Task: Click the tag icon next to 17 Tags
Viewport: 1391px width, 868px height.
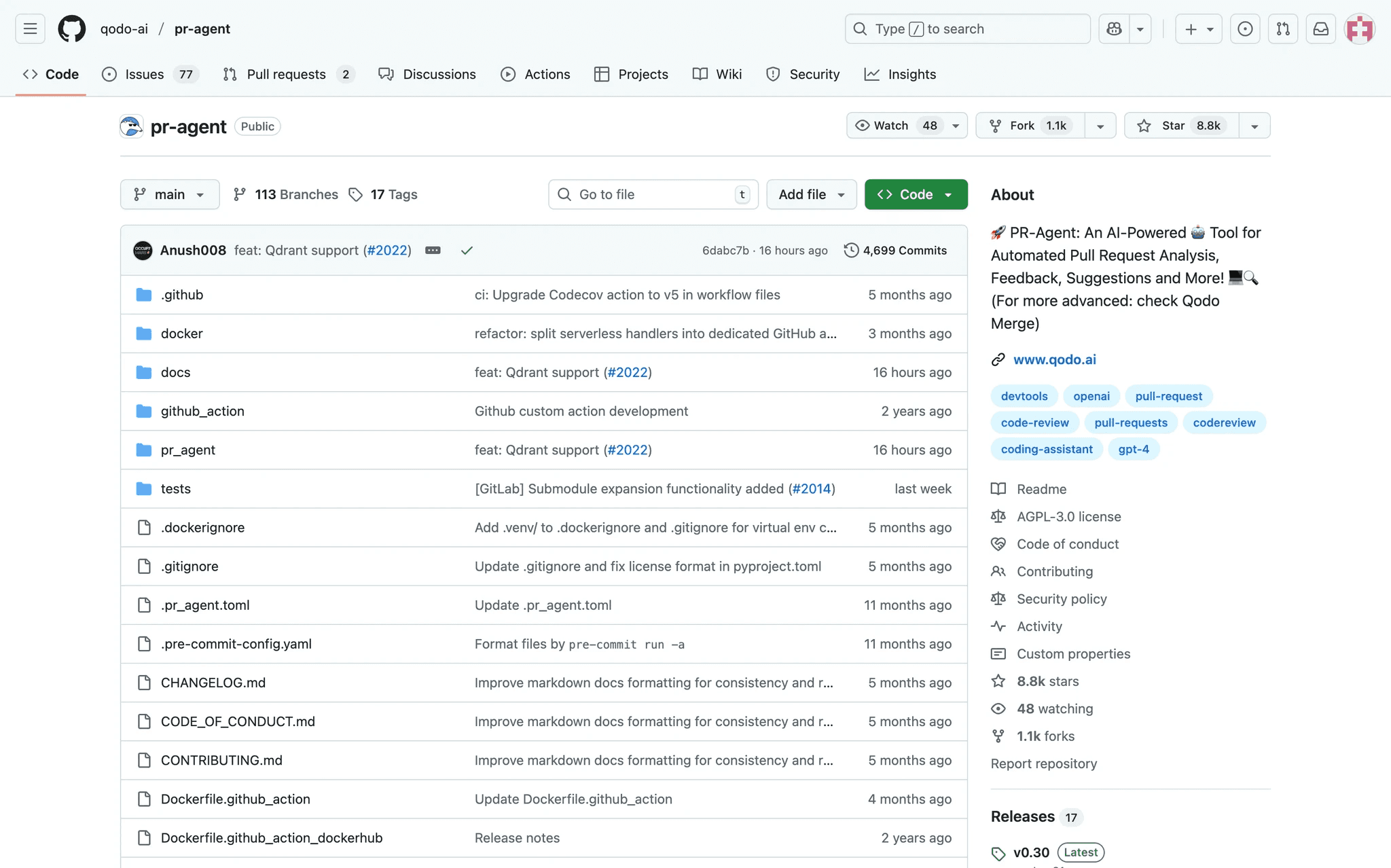Action: click(x=356, y=195)
